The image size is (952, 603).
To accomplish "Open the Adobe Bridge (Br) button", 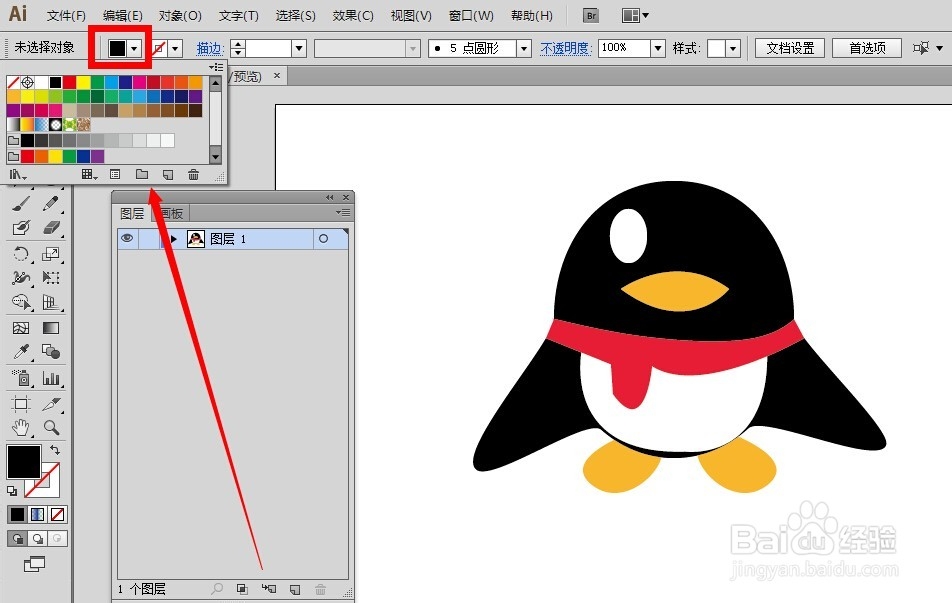I will click(x=591, y=16).
